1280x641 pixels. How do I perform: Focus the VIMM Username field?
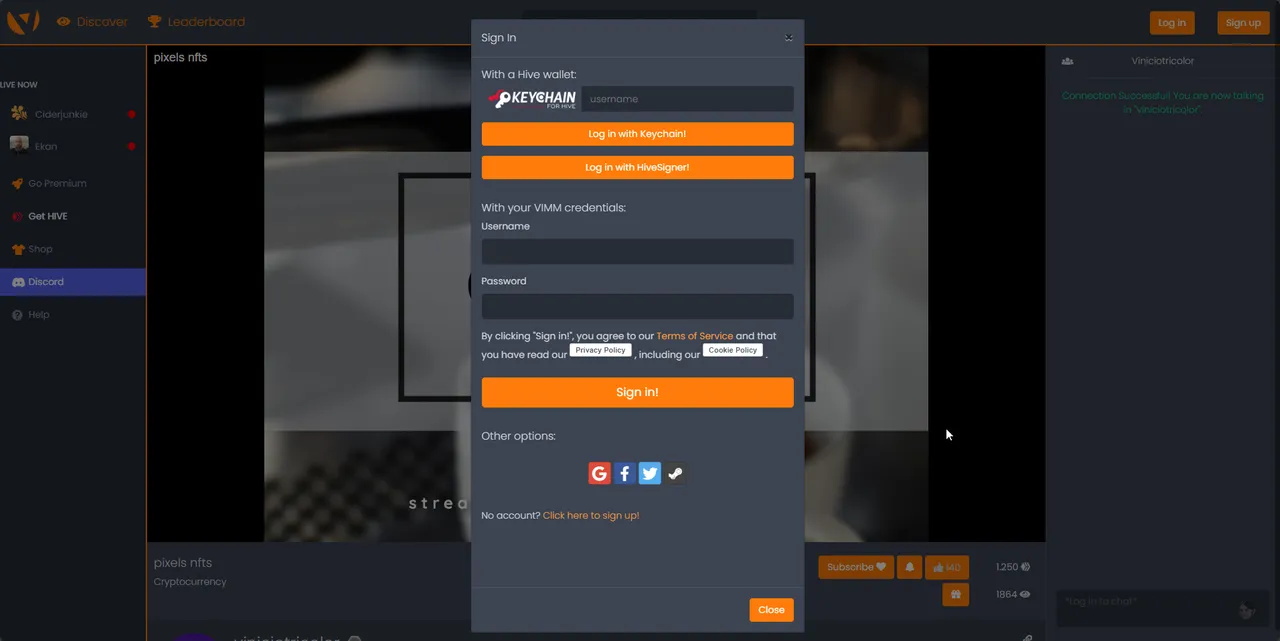[637, 251]
